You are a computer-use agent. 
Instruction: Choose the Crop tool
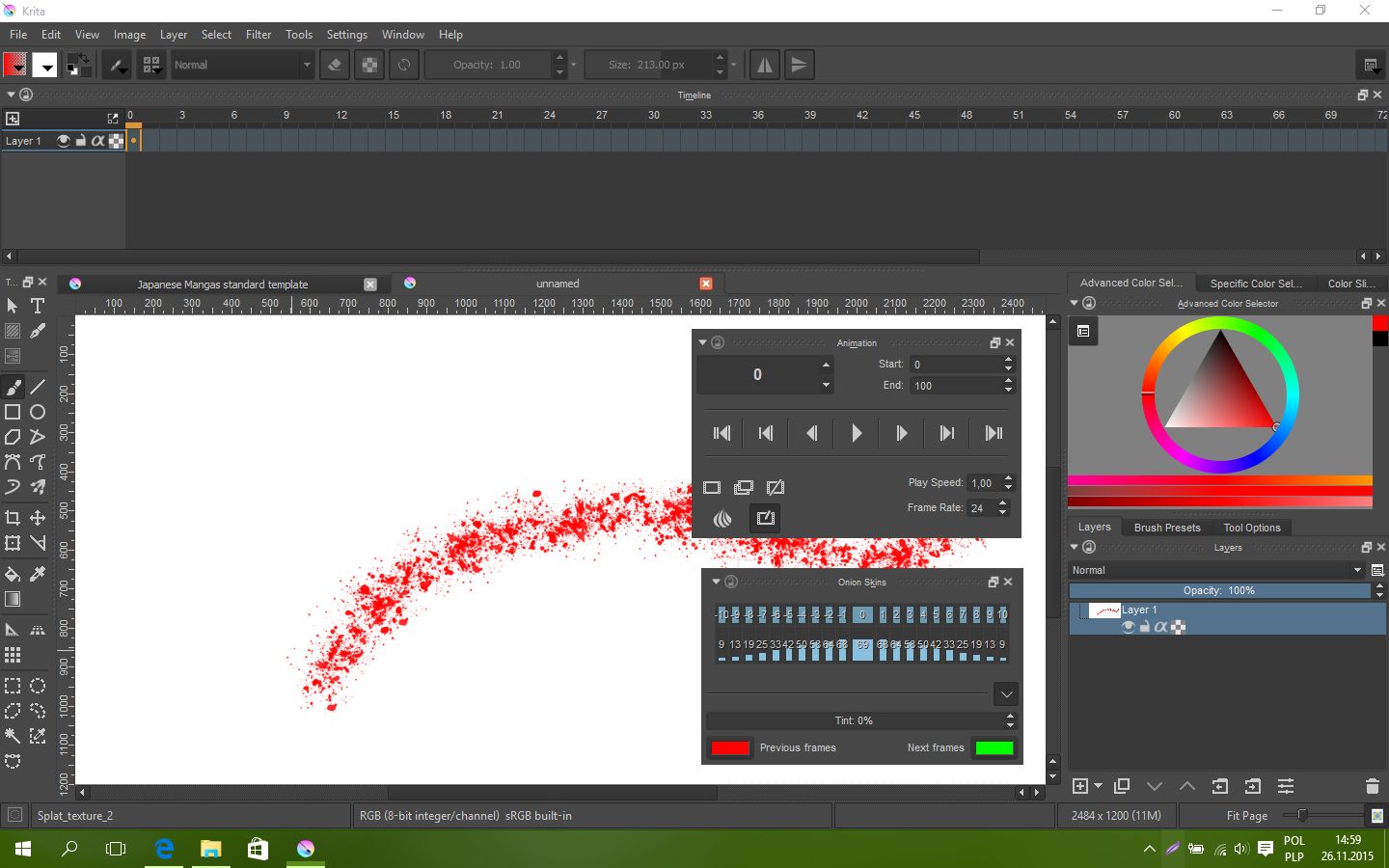pyautogui.click(x=13, y=518)
